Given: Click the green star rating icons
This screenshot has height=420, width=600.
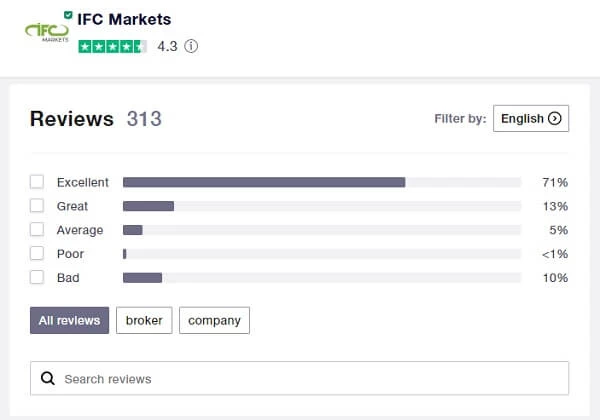Looking at the screenshot, I should click(x=112, y=46).
